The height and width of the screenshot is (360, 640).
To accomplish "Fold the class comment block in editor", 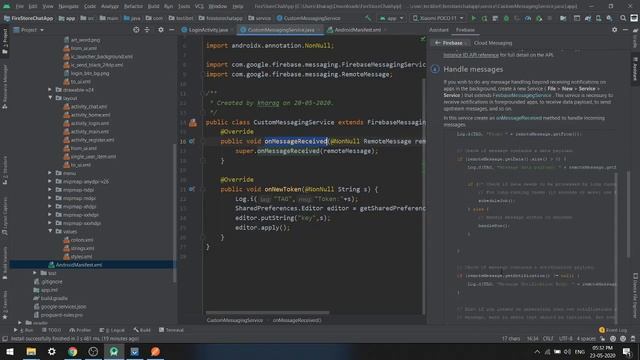I will (203, 93).
